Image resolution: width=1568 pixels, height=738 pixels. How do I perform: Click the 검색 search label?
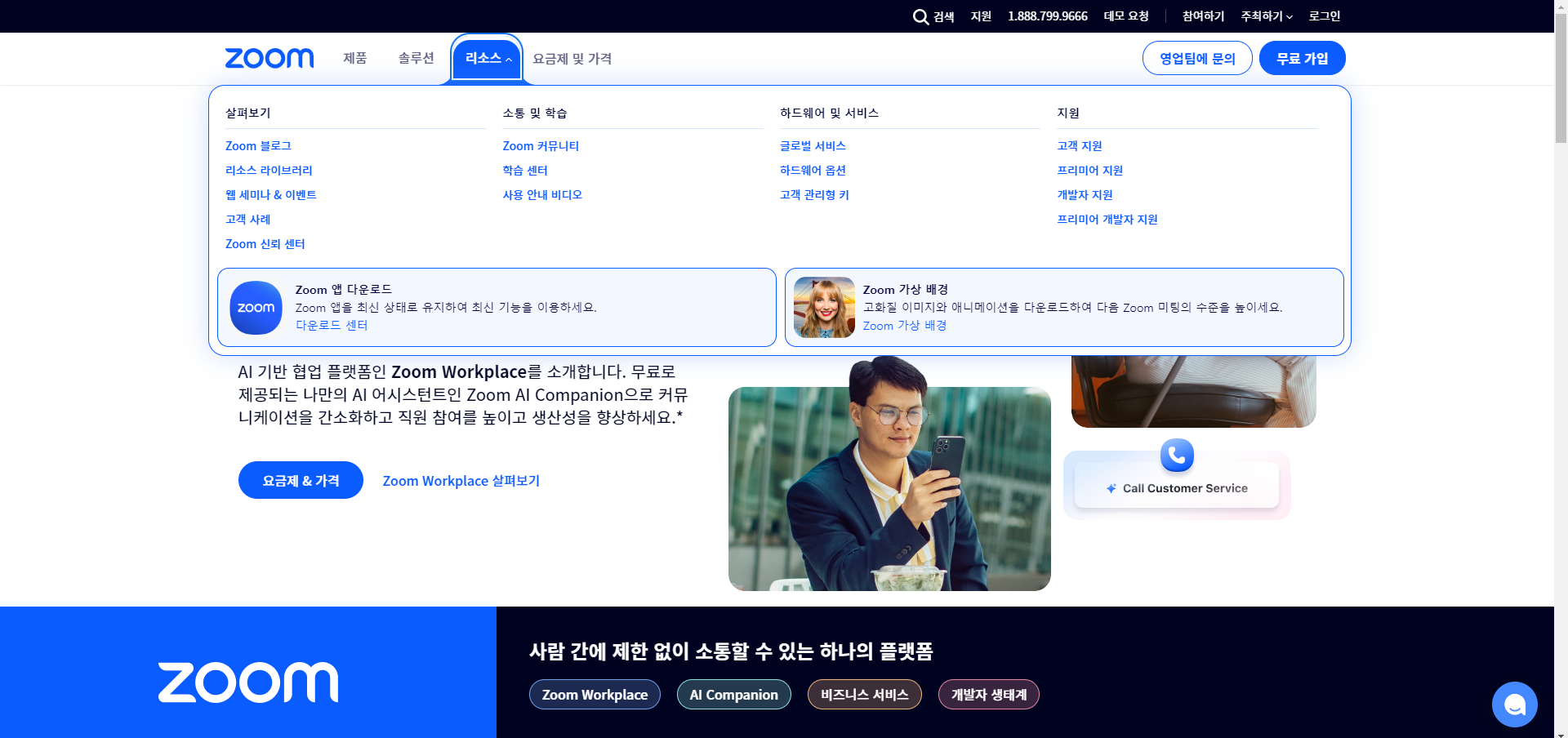coord(944,16)
